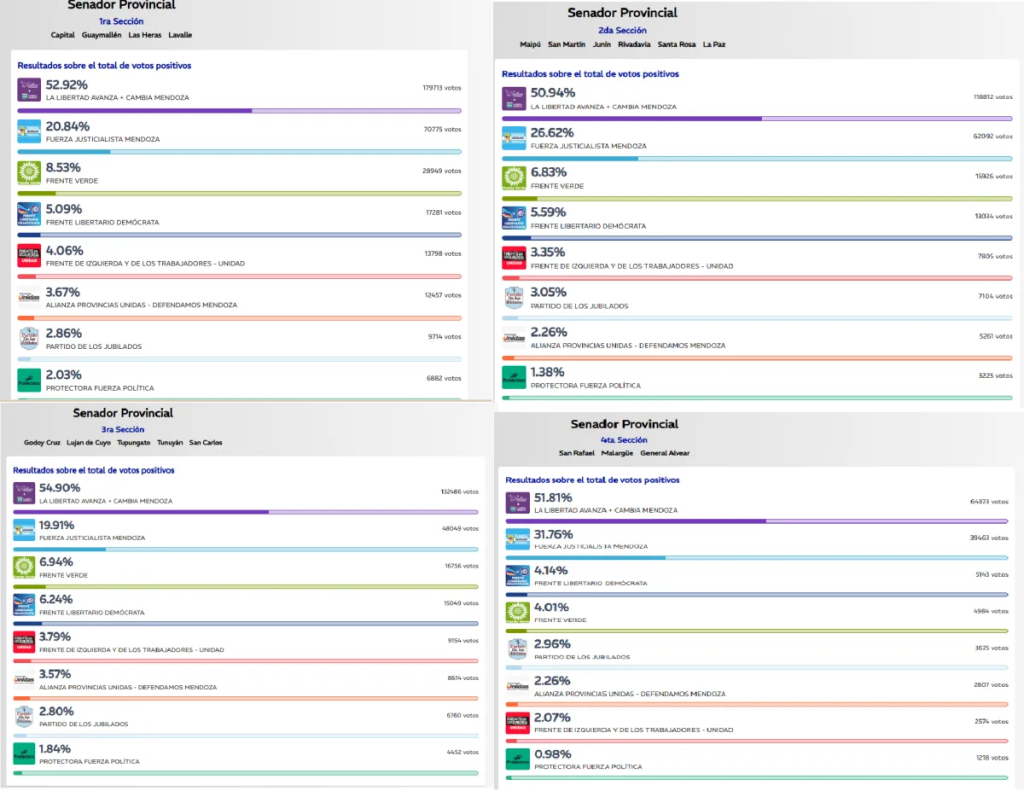Click Frente de Izquierda logo in 2da Sección
The width and height of the screenshot is (1024, 791).
pos(514,258)
